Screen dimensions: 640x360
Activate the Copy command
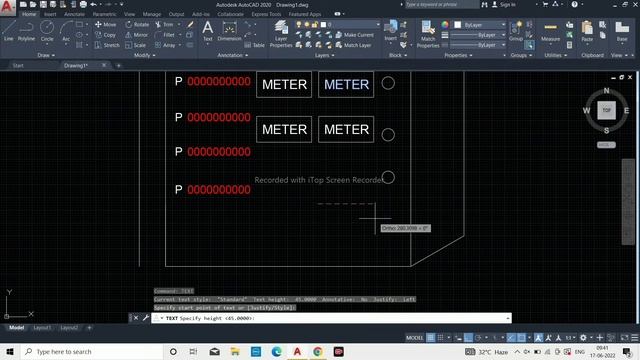click(x=105, y=35)
